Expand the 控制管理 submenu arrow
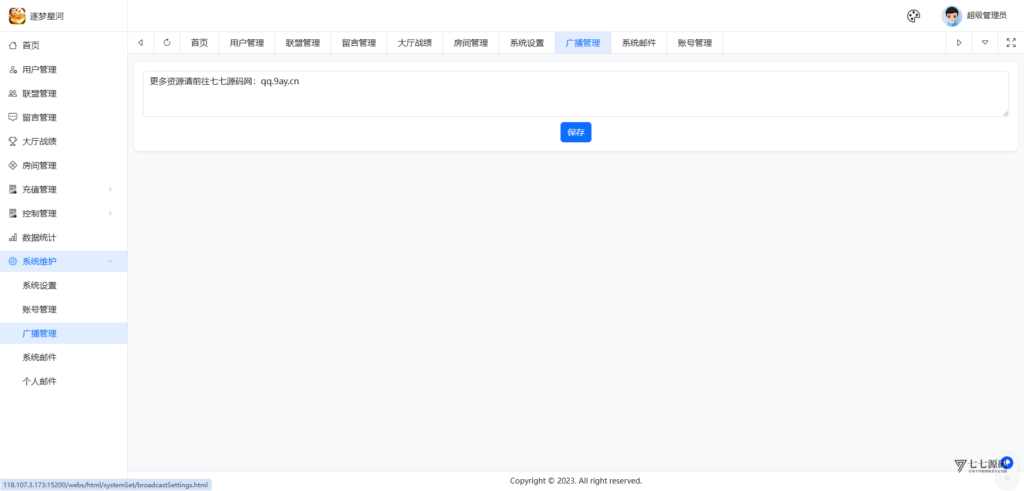Screen dimensions: 1024x491 coord(110,214)
